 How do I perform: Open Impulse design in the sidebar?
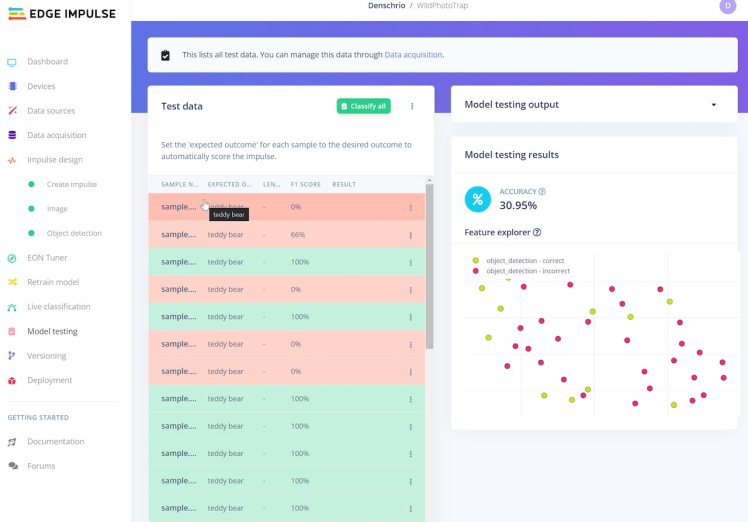[55, 159]
